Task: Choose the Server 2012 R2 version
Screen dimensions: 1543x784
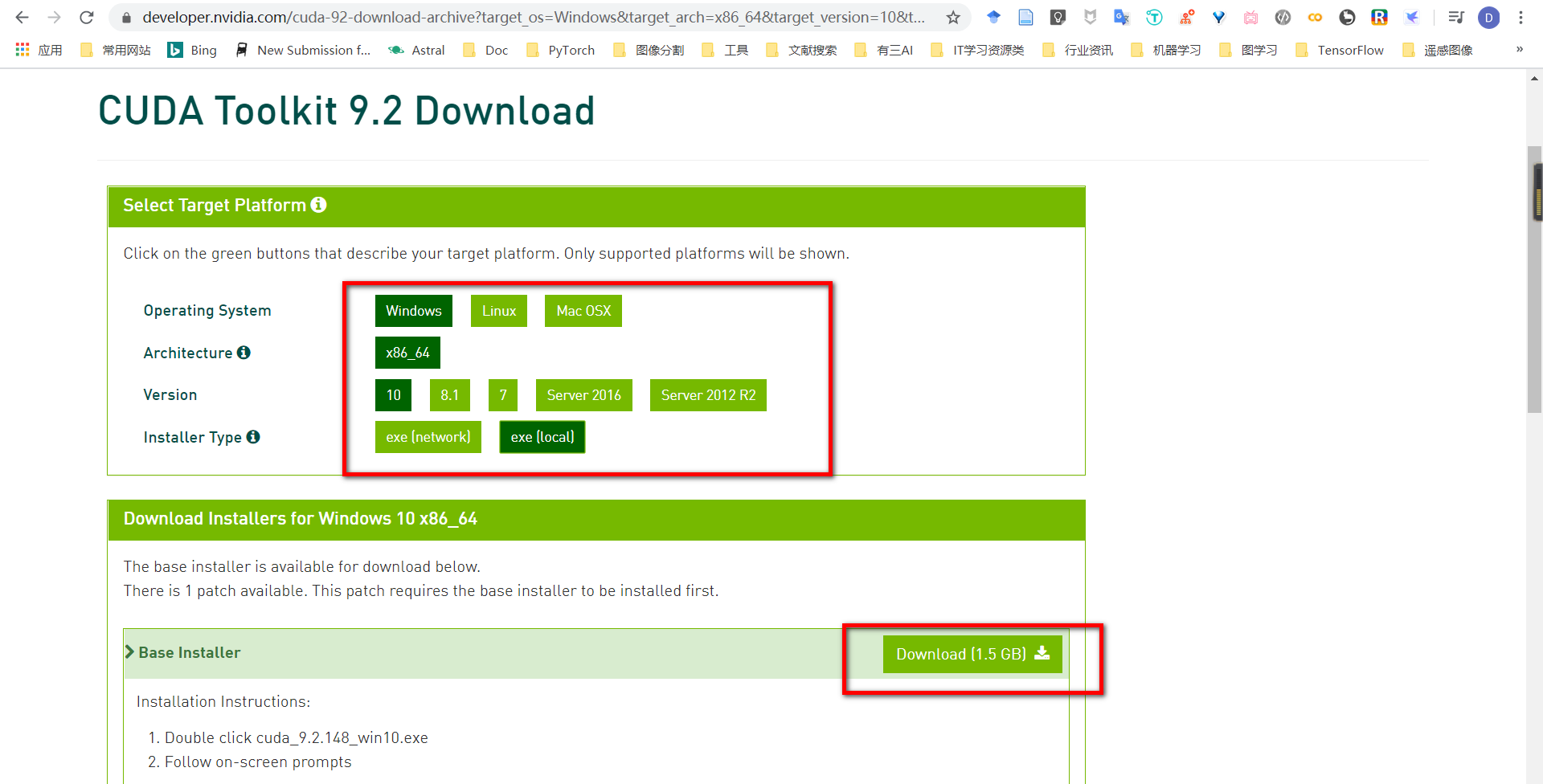Action: coord(708,395)
